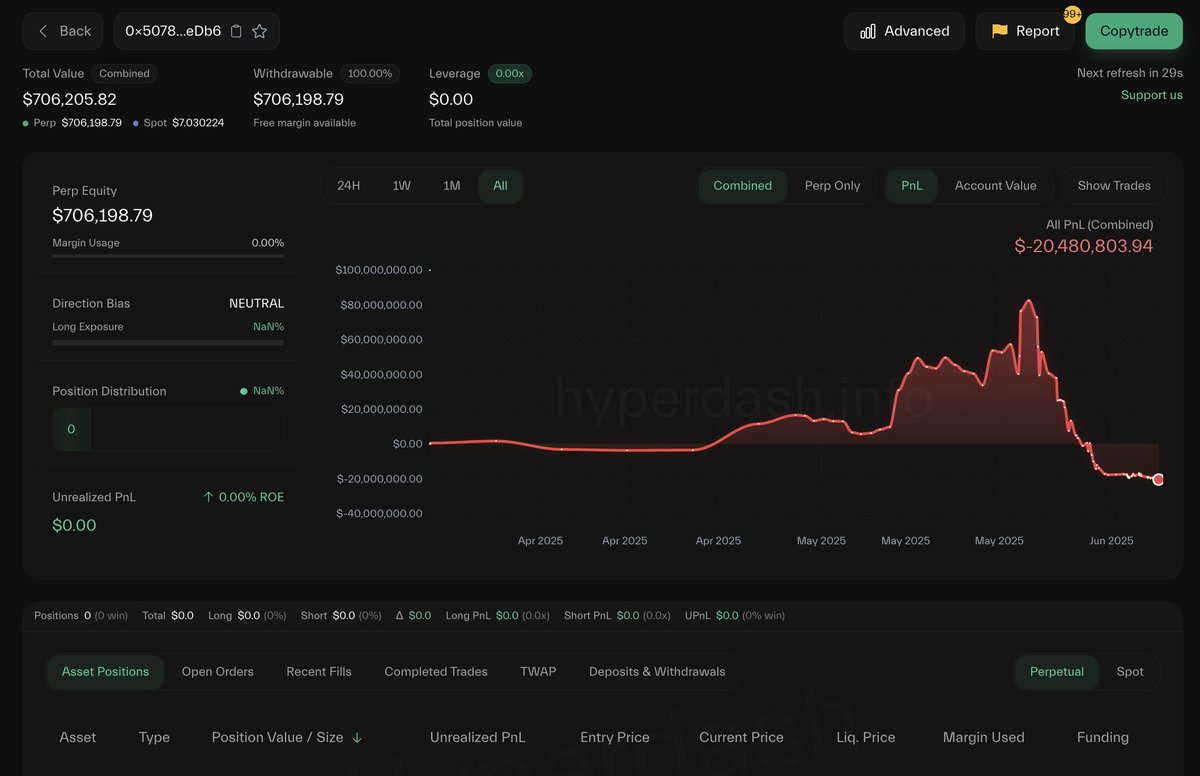The width and height of the screenshot is (1200, 776).
Task: Click the Copytrade button
Action: [1134, 31]
